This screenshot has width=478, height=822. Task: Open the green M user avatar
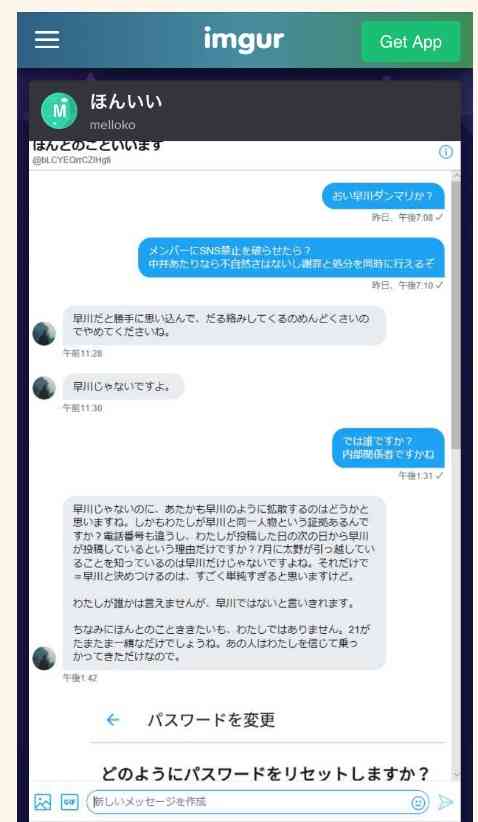tap(59, 111)
